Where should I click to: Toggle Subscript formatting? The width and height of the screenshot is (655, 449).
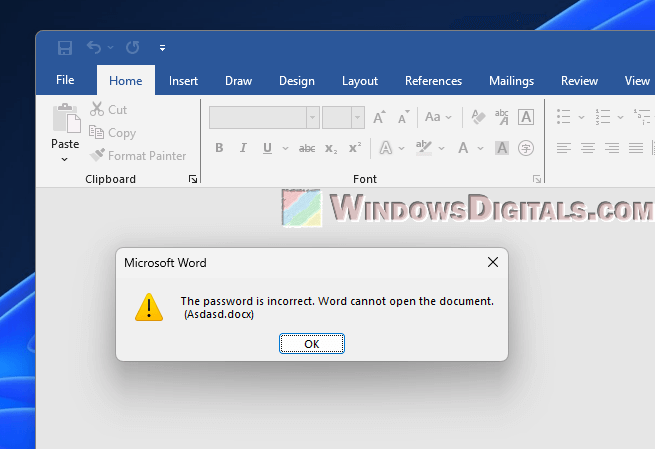coord(331,149)
